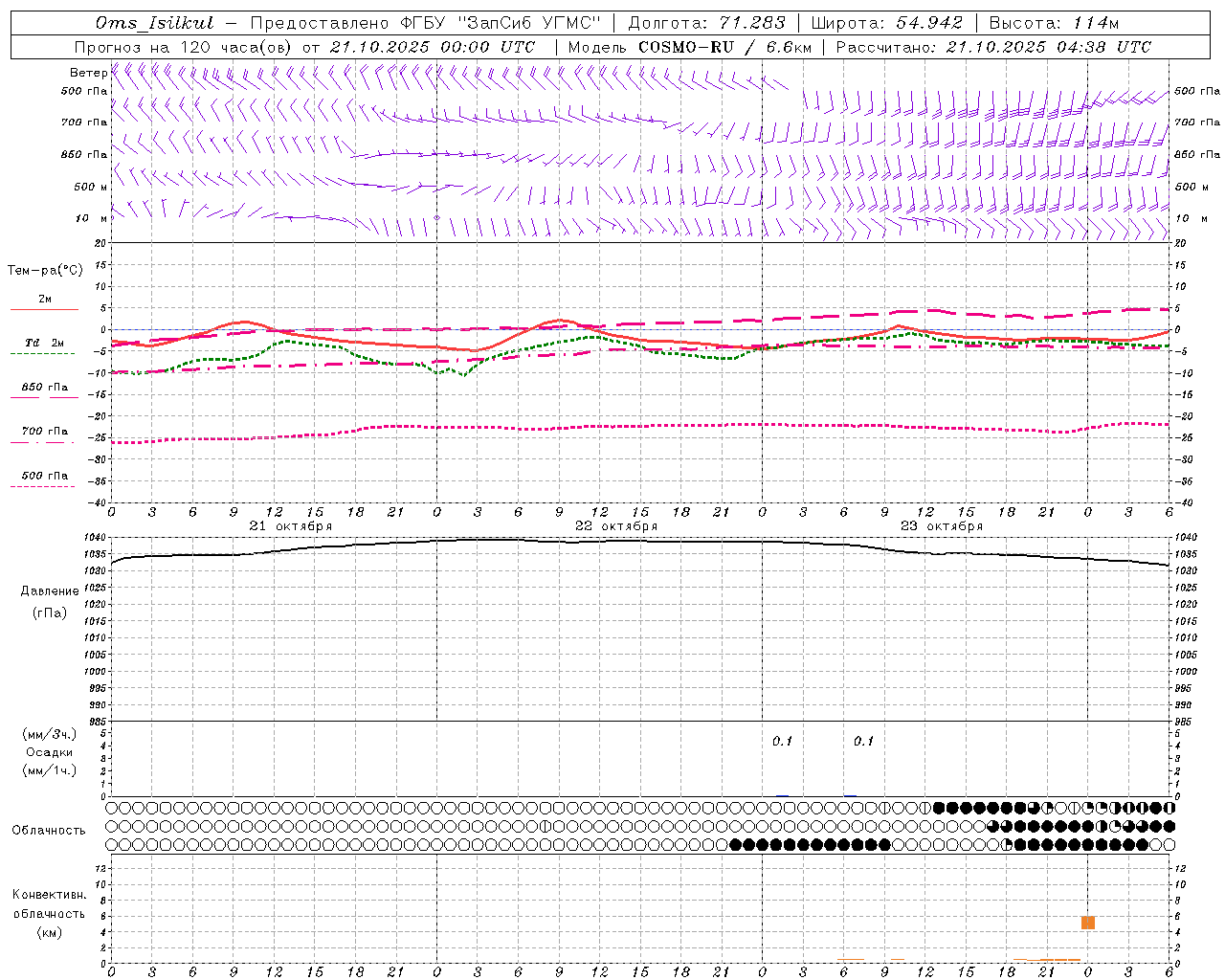
Task: Click the station name Oms_Isilkul
Action: coord(154,23)
